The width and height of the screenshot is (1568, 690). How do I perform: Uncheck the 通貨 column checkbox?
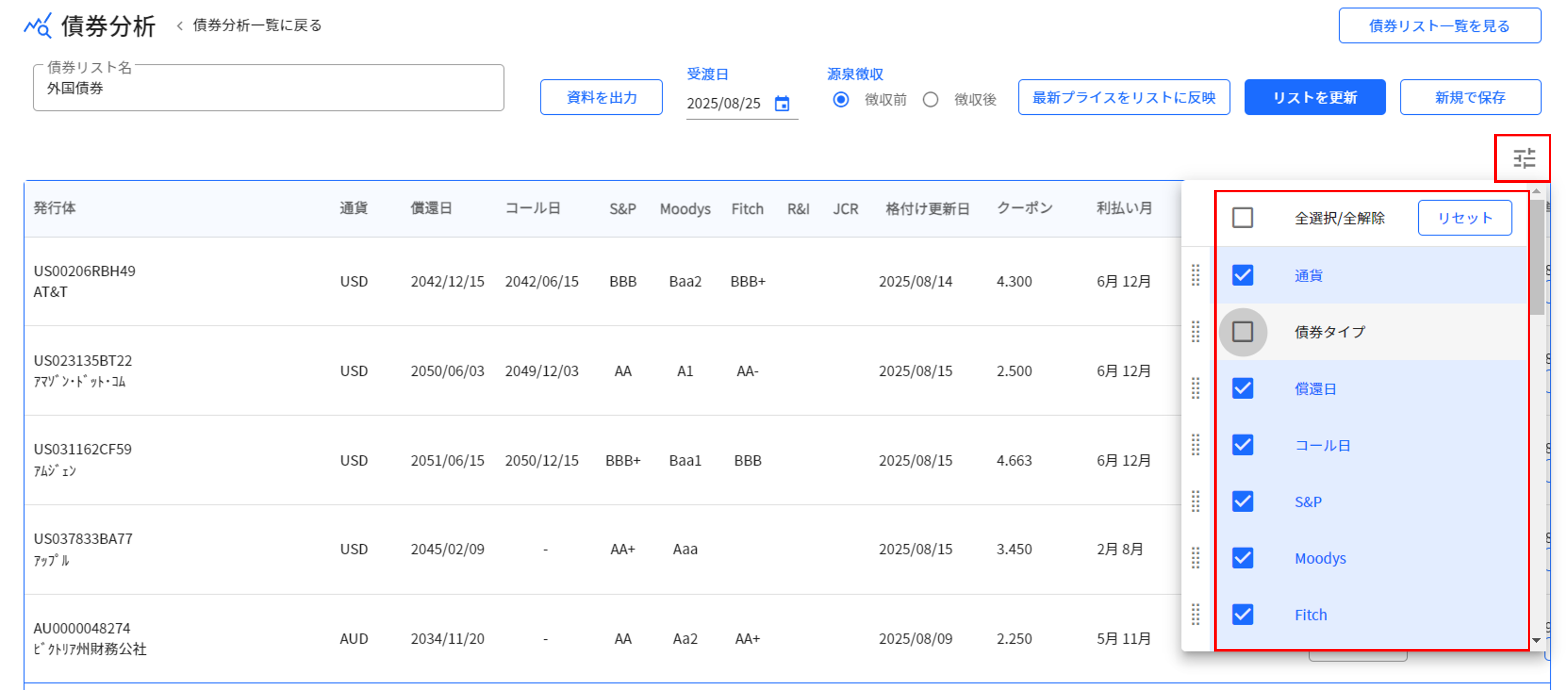coord(1242,276)
